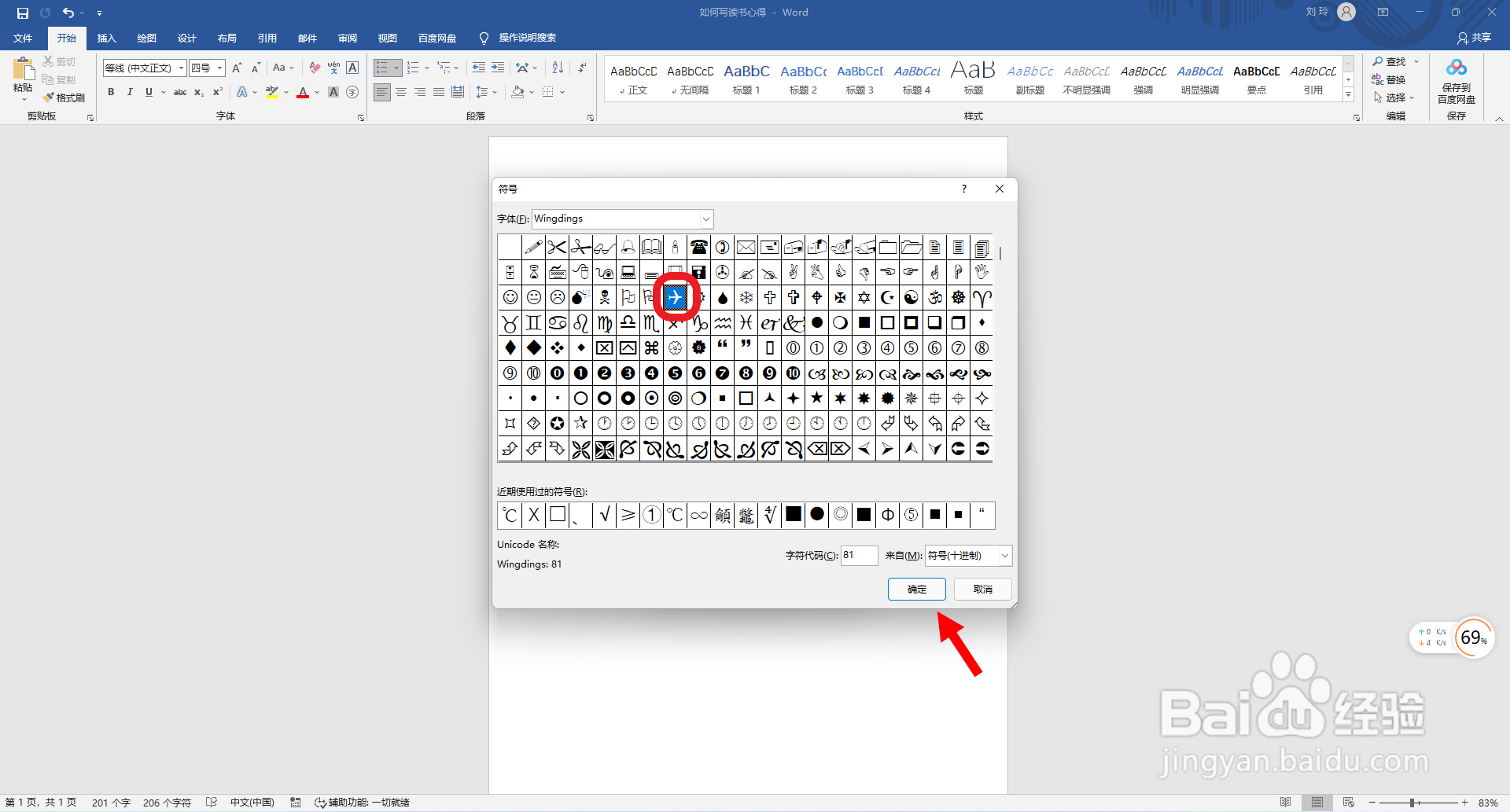Open the symbol dialog help

pos(963,189)
